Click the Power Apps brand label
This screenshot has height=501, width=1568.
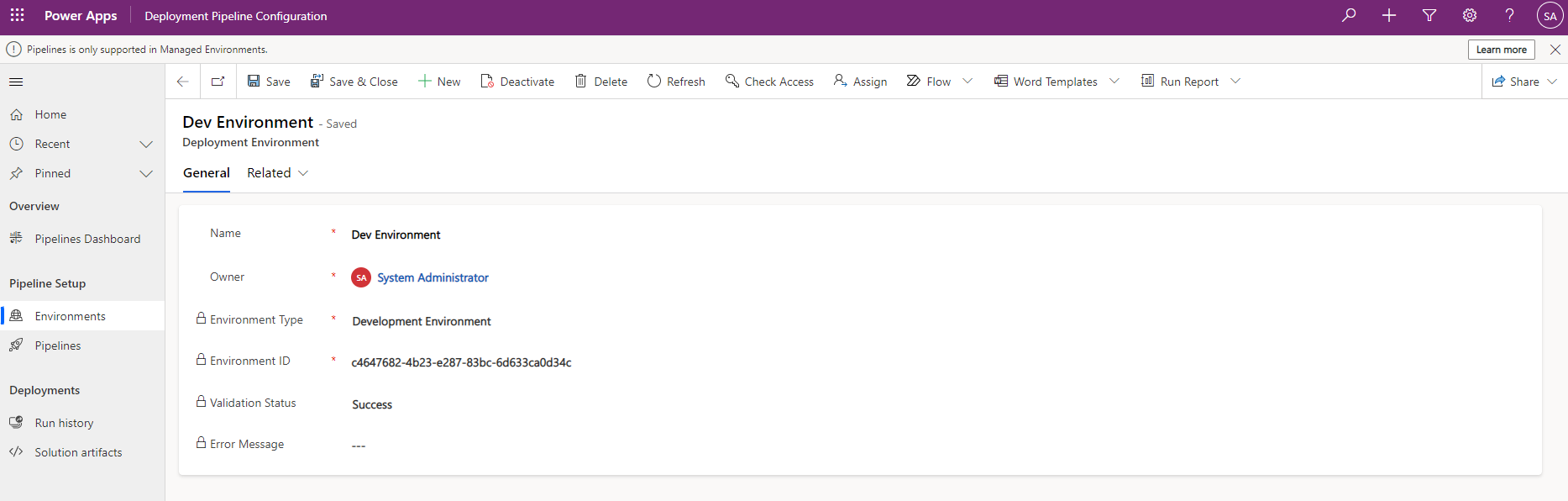click(x=81, y=16)
